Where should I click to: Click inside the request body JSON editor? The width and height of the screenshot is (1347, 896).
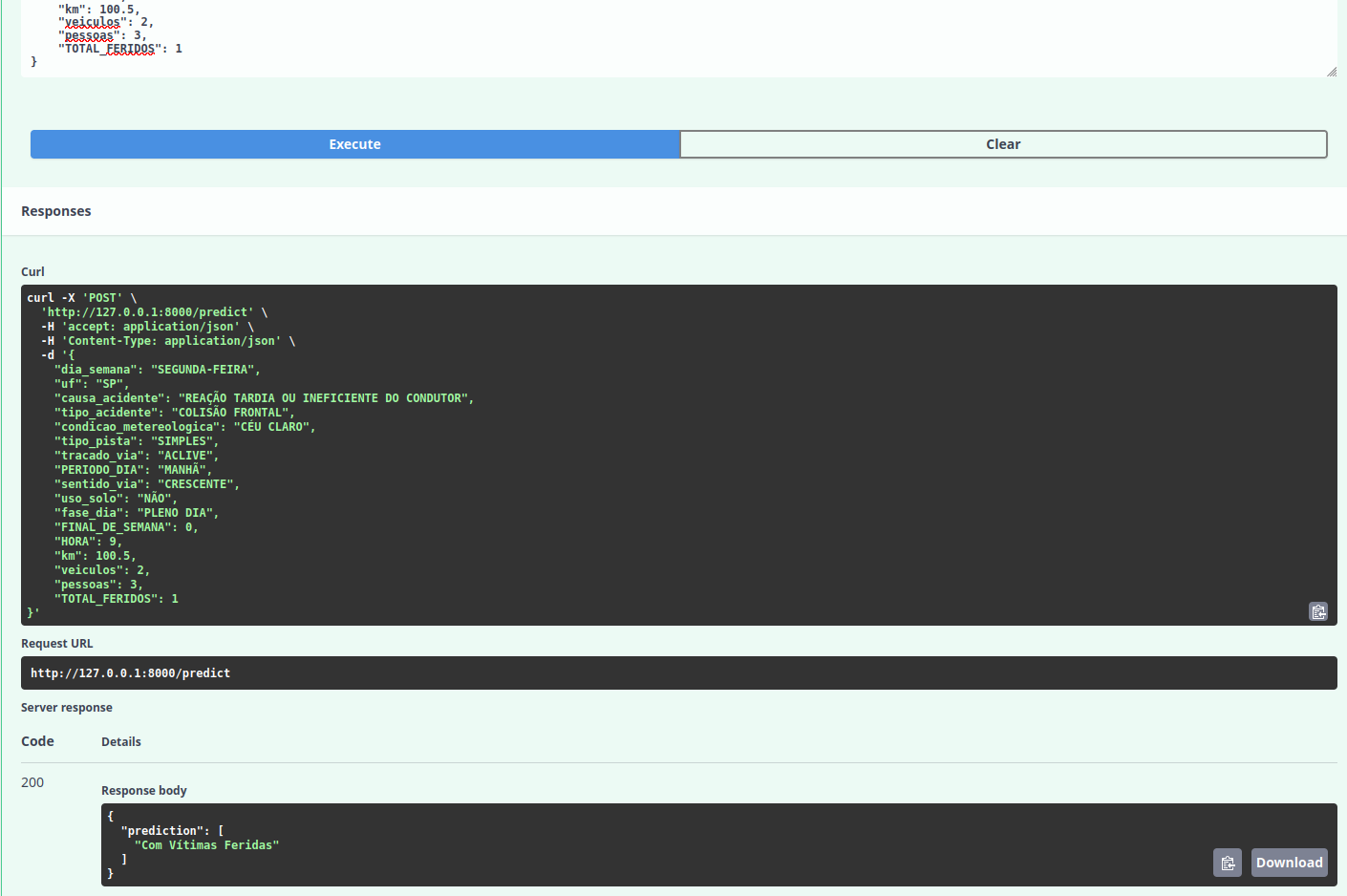click(678, 38)
